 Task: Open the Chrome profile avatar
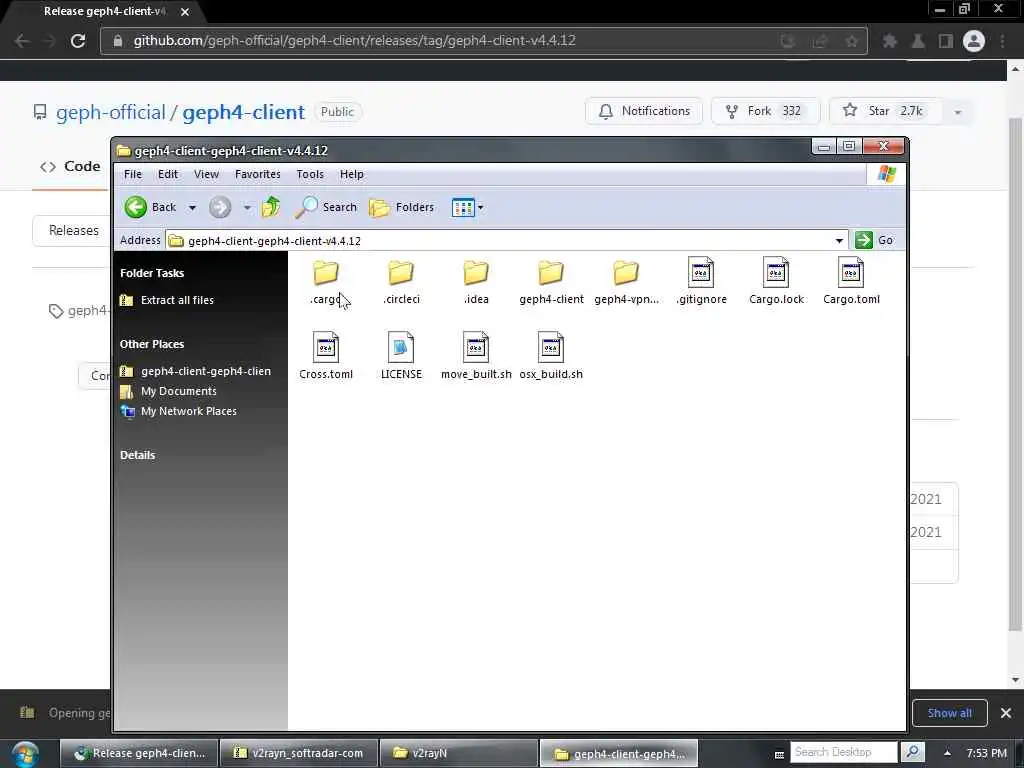974,41
